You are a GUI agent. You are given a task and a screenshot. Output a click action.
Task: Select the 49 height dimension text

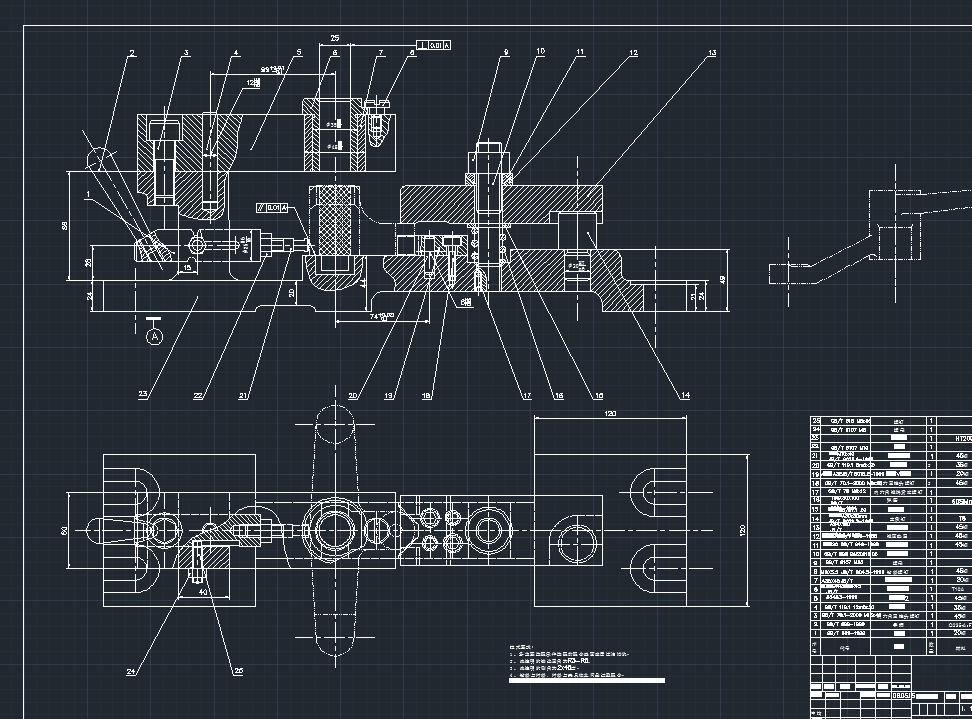(x=722, y=280)
